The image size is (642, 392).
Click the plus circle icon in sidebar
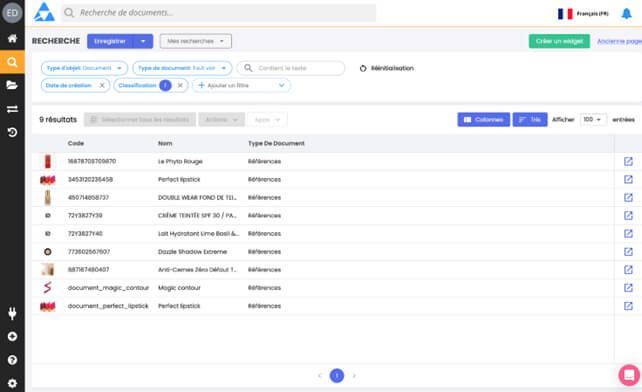[12, 336]
